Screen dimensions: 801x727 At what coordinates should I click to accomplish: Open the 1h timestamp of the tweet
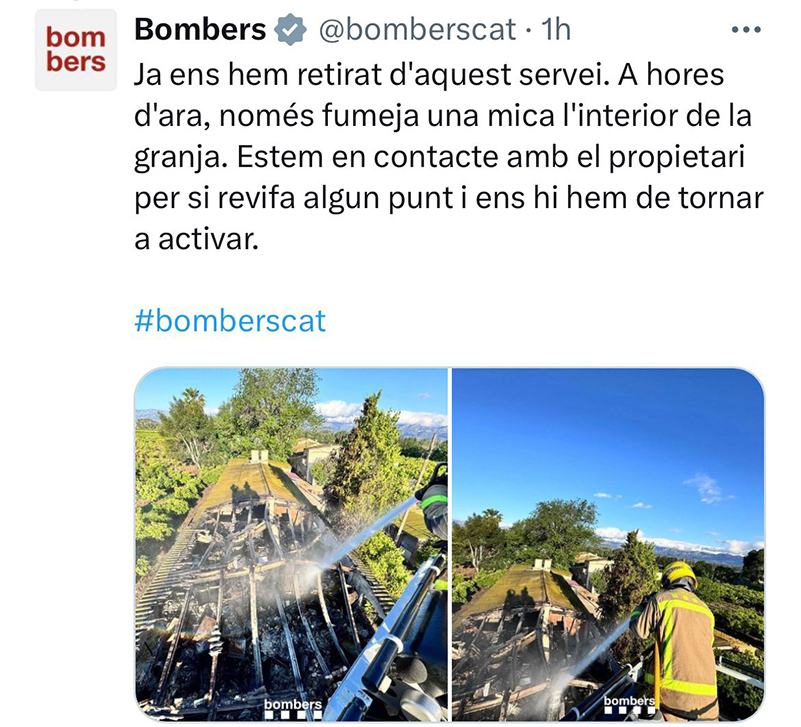pos(555,29)
